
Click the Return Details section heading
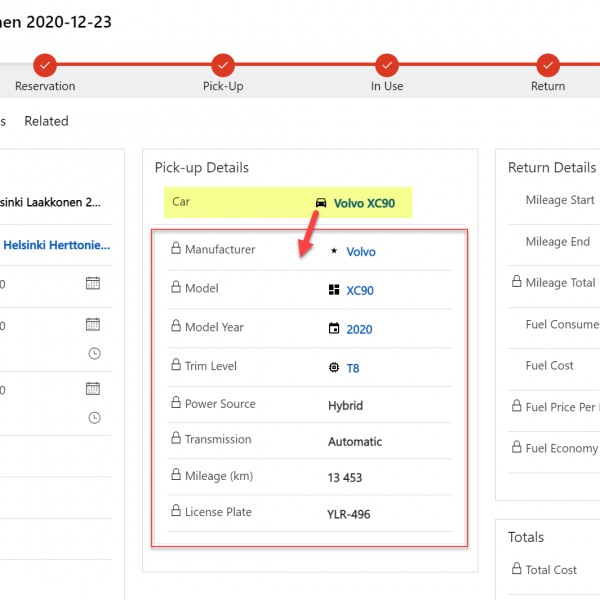(552, 168)
